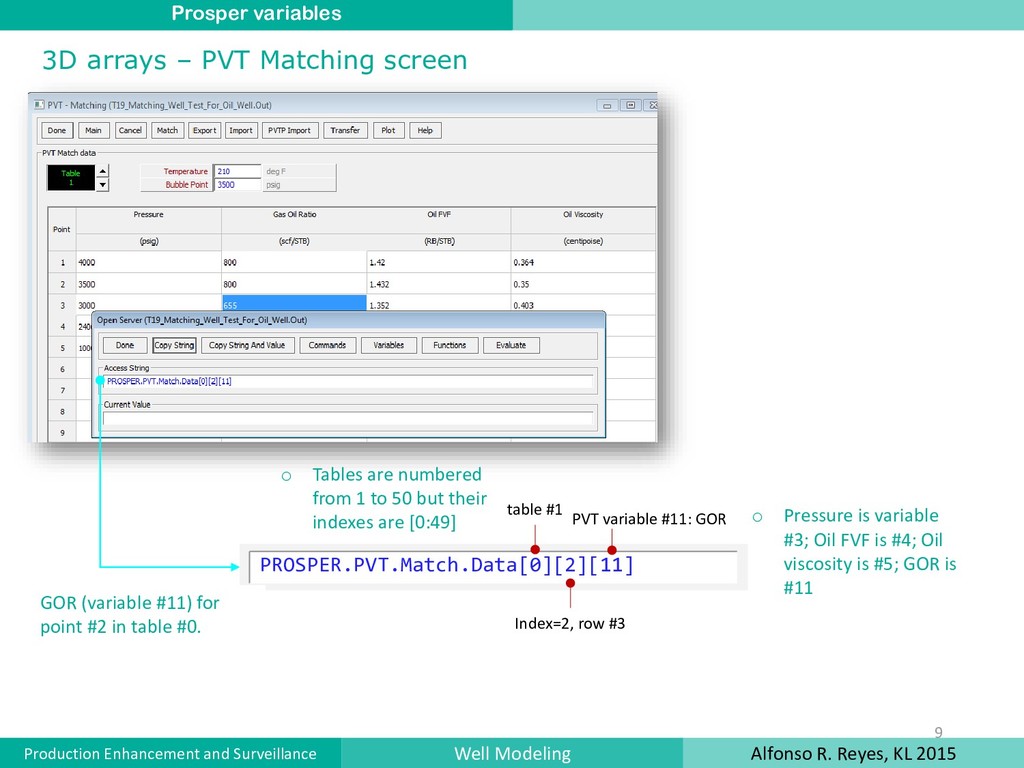Open Help in the PVT Matching window
The image size is (1024, 768).
pyautogui.click(x=425, y=131)
